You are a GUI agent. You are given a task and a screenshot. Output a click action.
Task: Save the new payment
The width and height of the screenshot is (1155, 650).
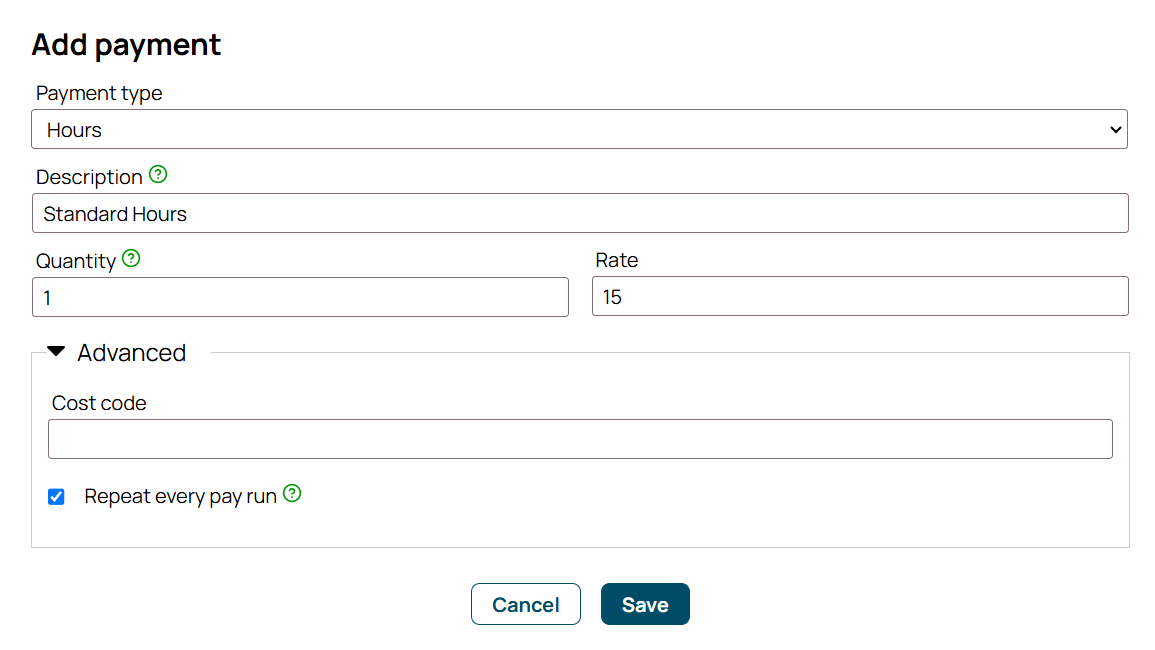645,604
